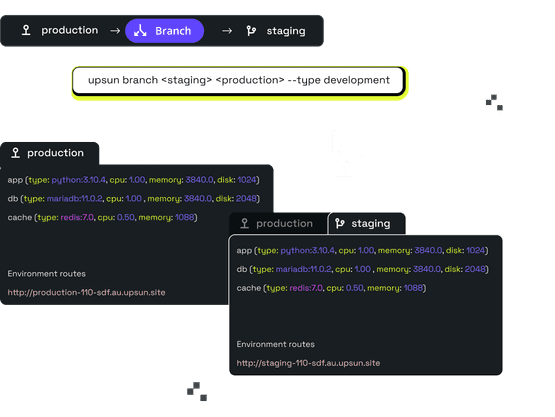This screenshot has height=417, width=555.
Task: Click the arrow between production and Branch
Action: 115,31
